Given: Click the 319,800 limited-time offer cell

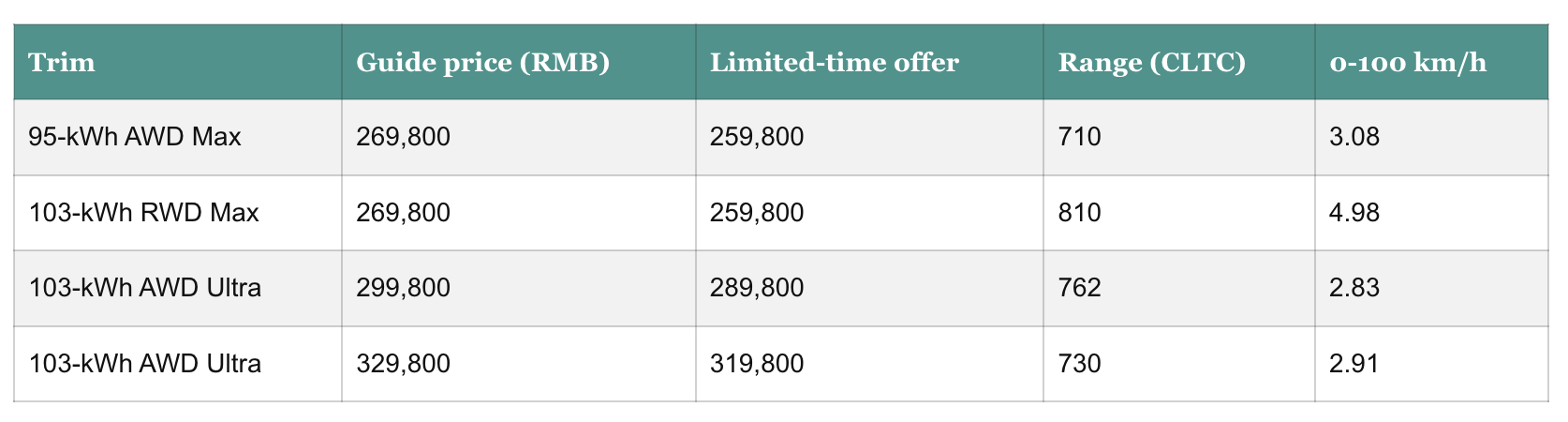Looking at the screenshot, I should point(757,363).
